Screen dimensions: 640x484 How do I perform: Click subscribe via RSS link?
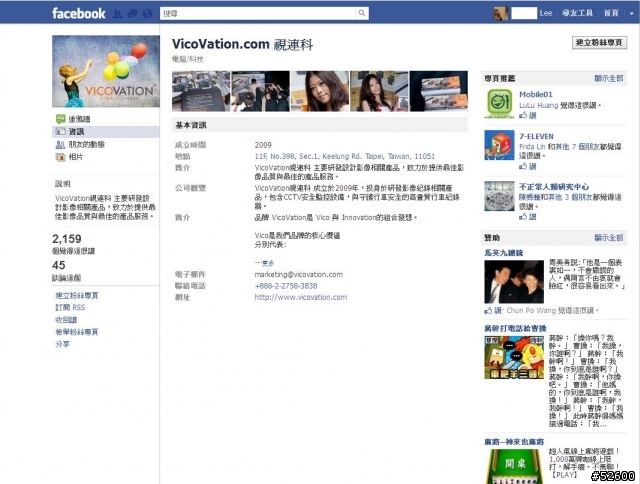(70, 307)
